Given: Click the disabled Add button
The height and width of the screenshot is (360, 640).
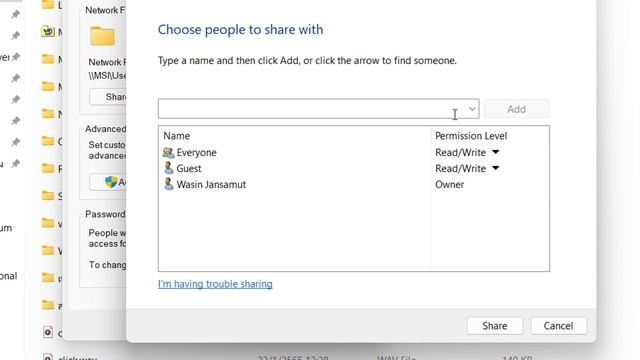Looking at the screenshot, I should [516, 109].
